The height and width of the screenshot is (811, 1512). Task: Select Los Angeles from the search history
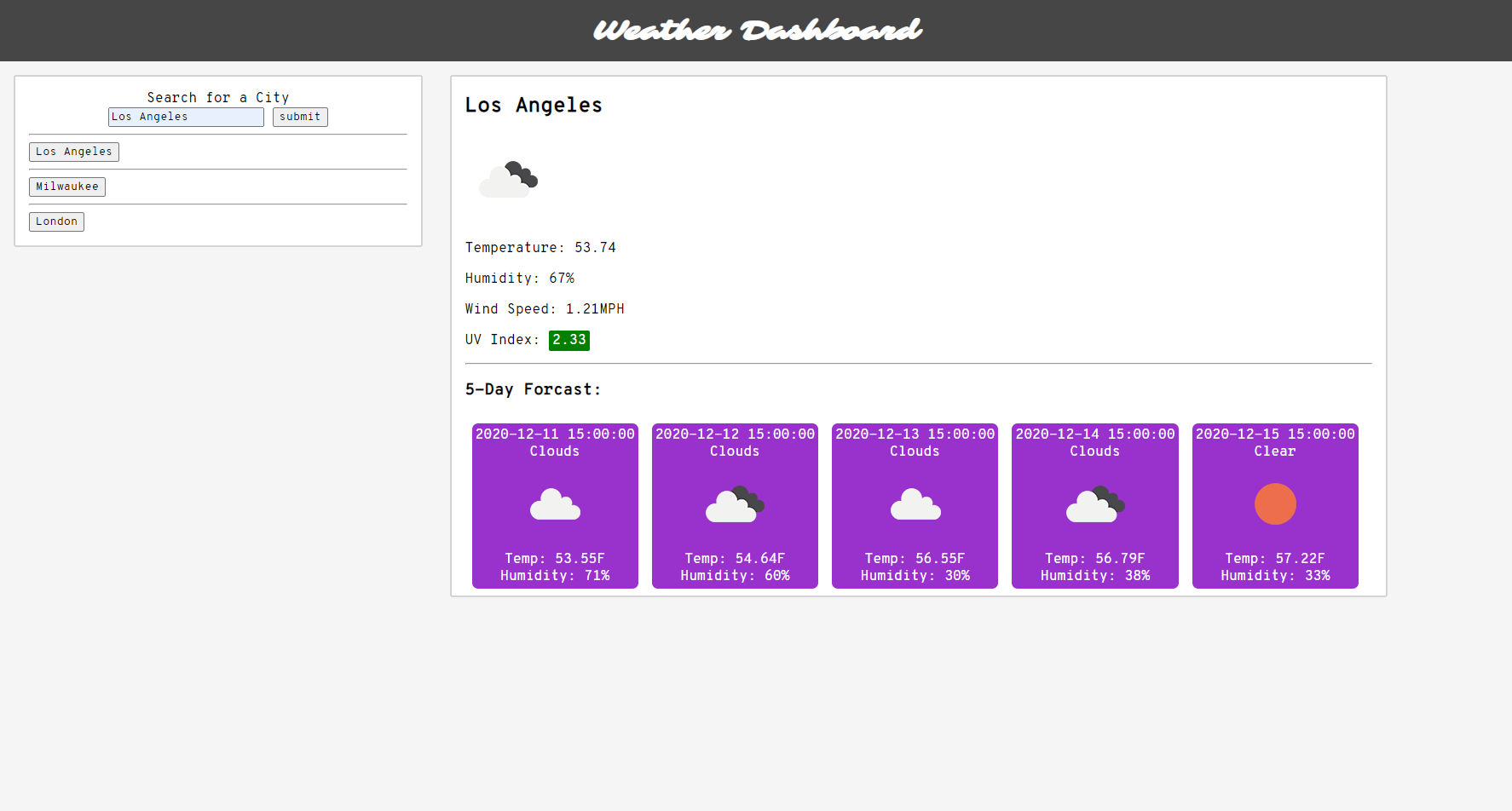click(x=74, y=152)
